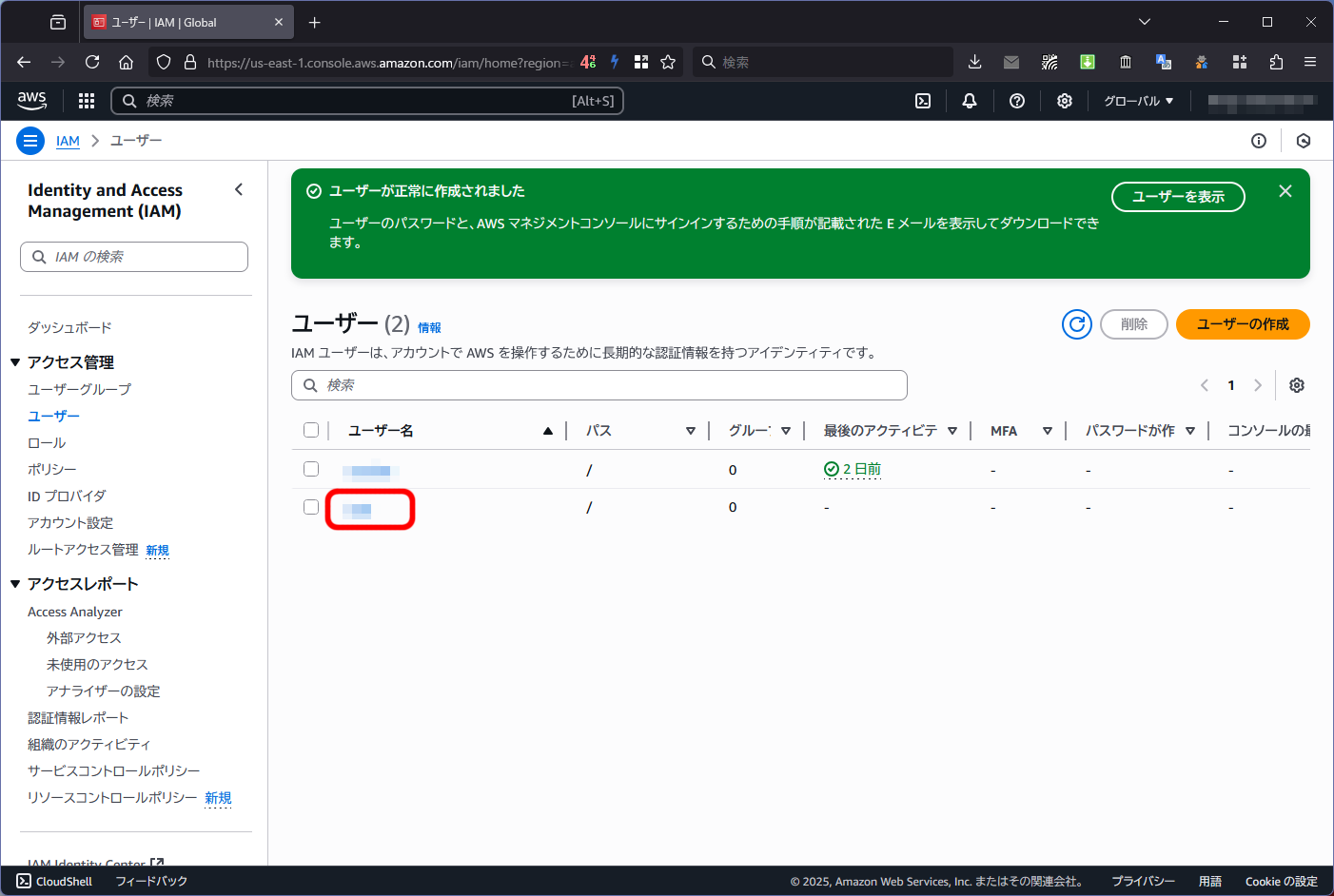The width and height of the screenshot is (1334, 896).
Task: Open 未使用のアクセス in sidebar
Action: (x=97, y=664)
